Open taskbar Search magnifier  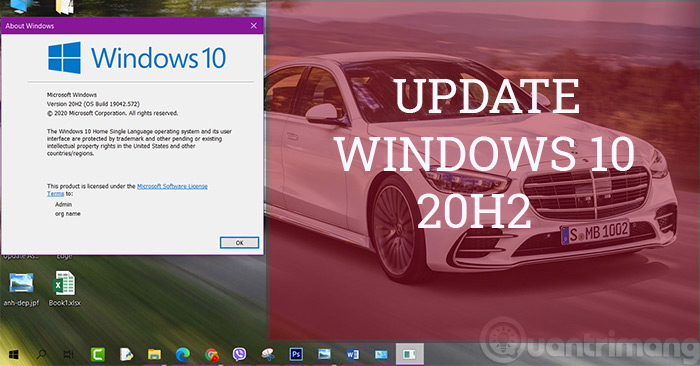click(42, 355)
